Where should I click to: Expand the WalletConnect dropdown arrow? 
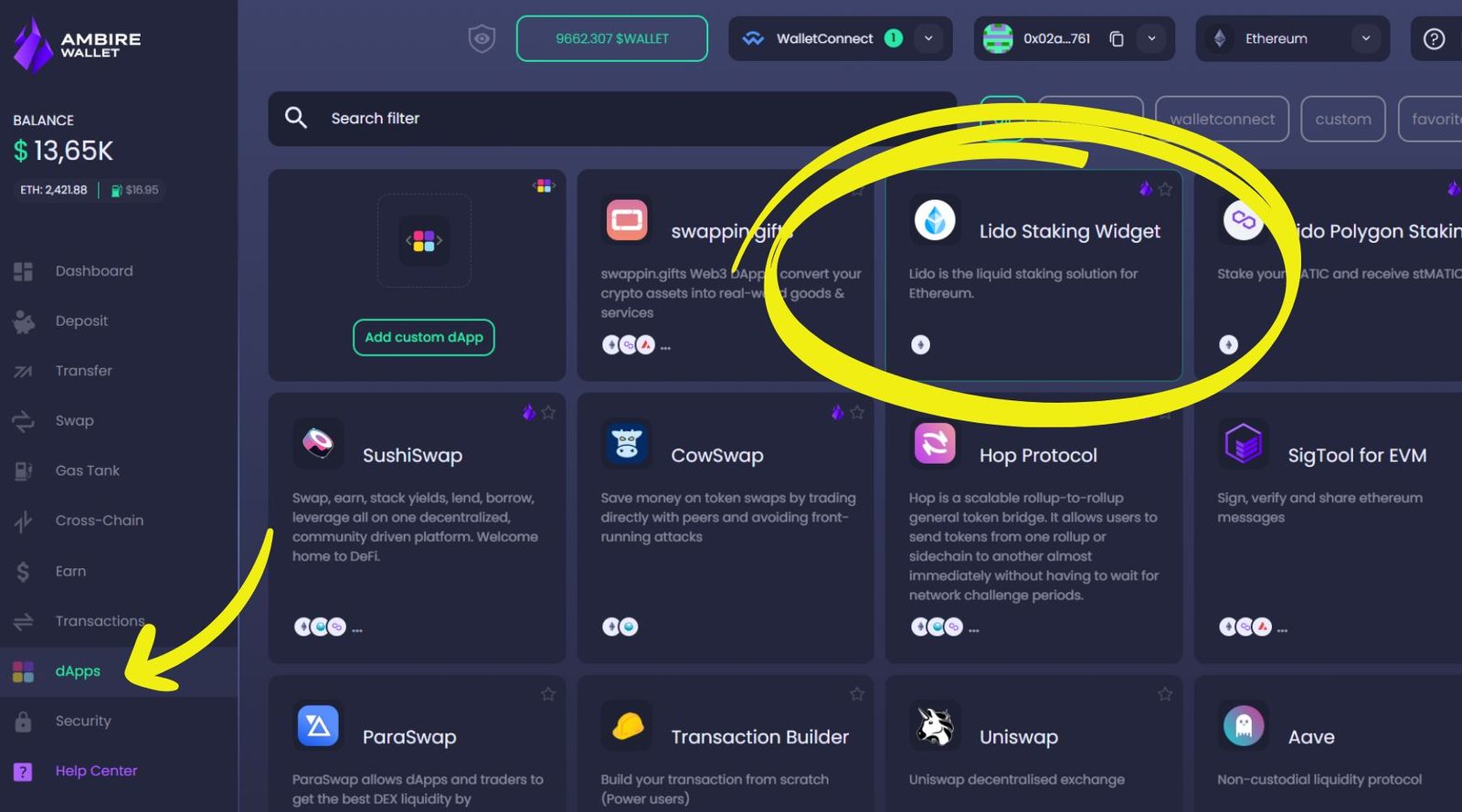(928, 38)
